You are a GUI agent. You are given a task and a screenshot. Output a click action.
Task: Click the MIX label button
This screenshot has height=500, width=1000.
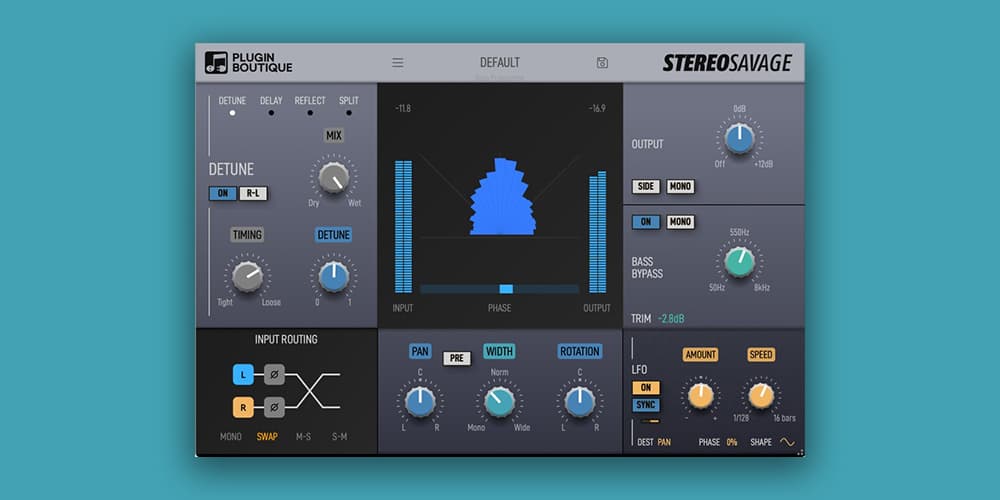[x=334, y=135]
